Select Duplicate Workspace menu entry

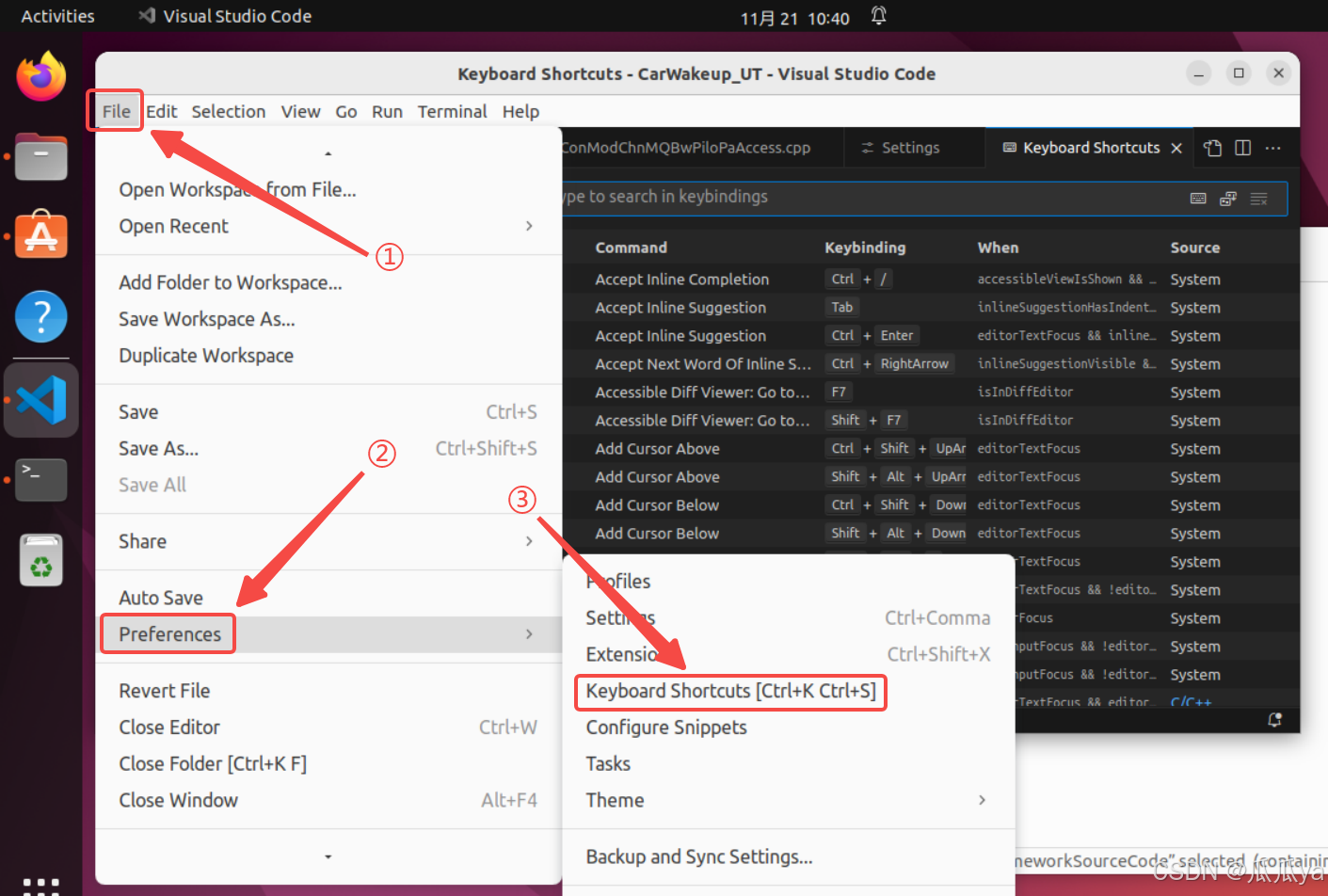tap(328, 356)
